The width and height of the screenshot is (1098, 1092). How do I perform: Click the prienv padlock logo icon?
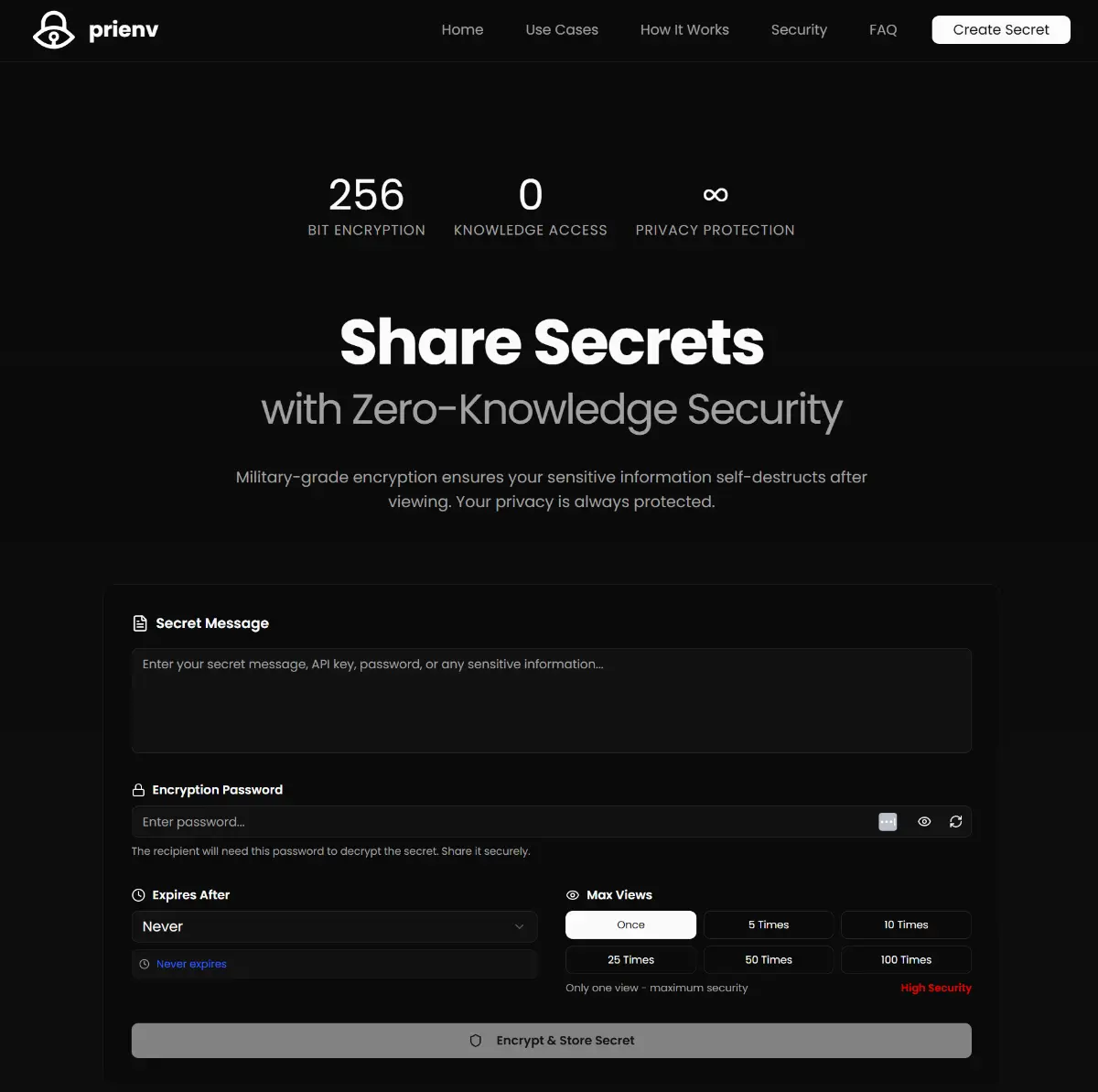pyautogui.click(x=53, y=30)
